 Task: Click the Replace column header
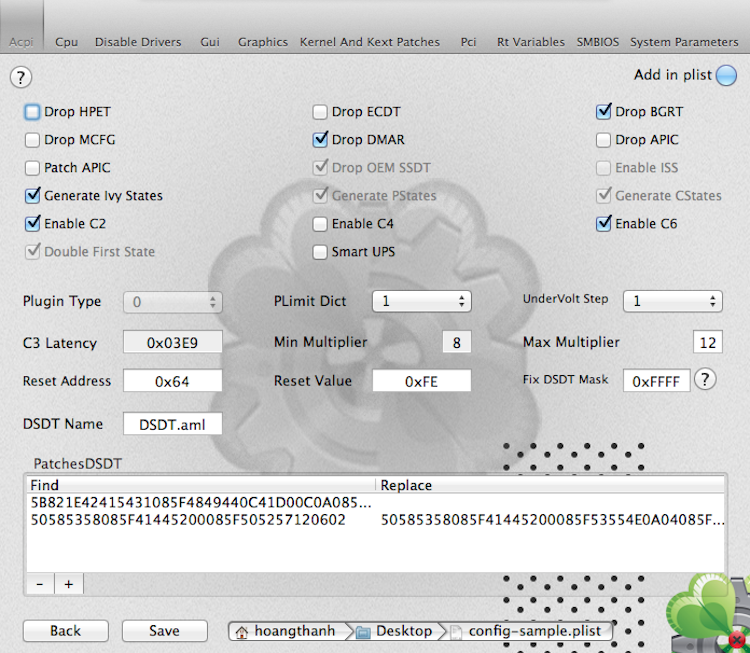[550, 485]
